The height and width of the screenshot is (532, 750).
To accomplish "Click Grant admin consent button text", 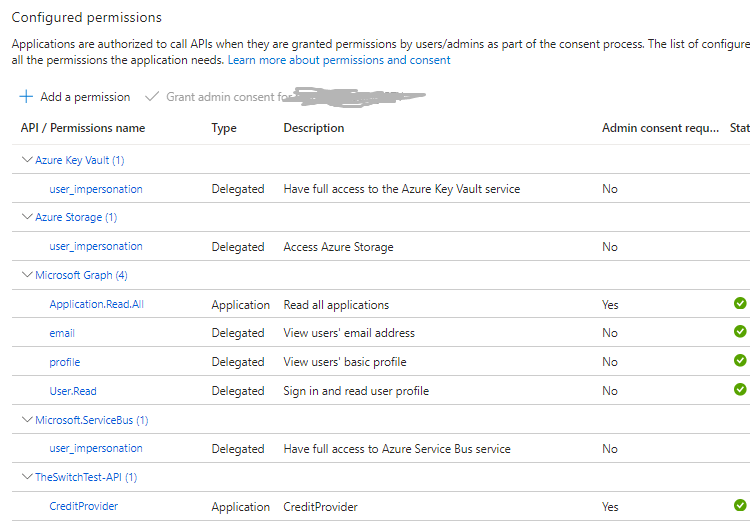I will [x=228, y=97].
